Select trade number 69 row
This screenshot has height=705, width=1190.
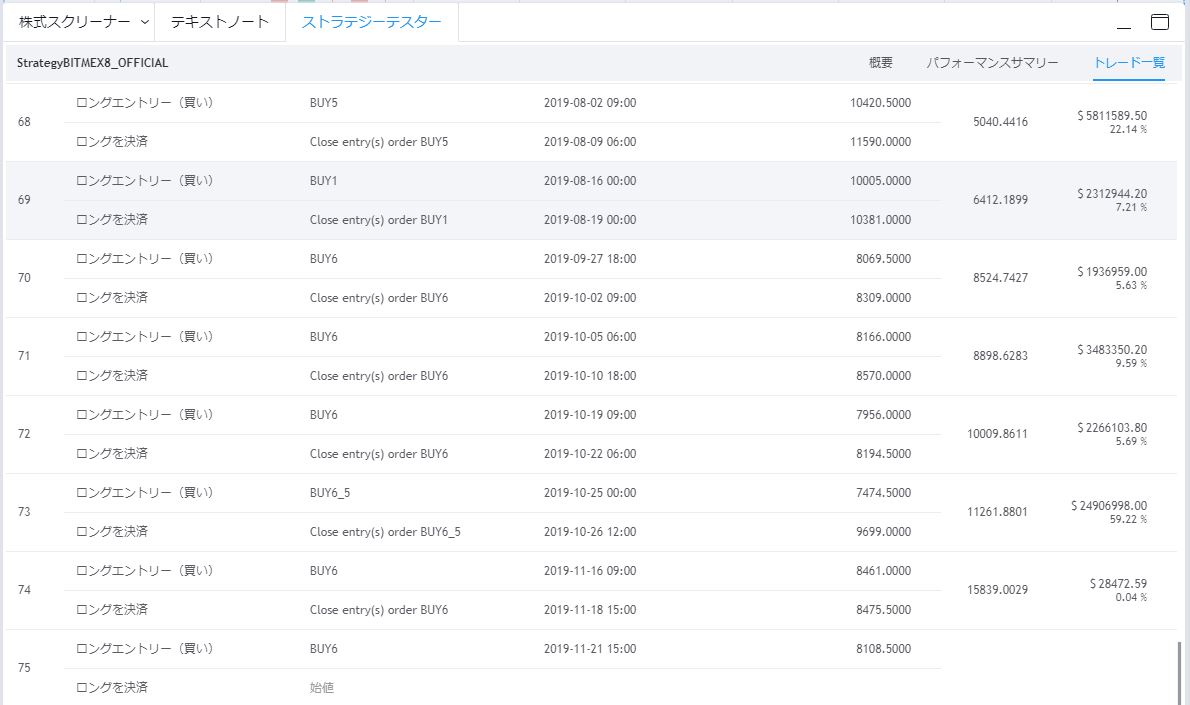click(25, 200)
